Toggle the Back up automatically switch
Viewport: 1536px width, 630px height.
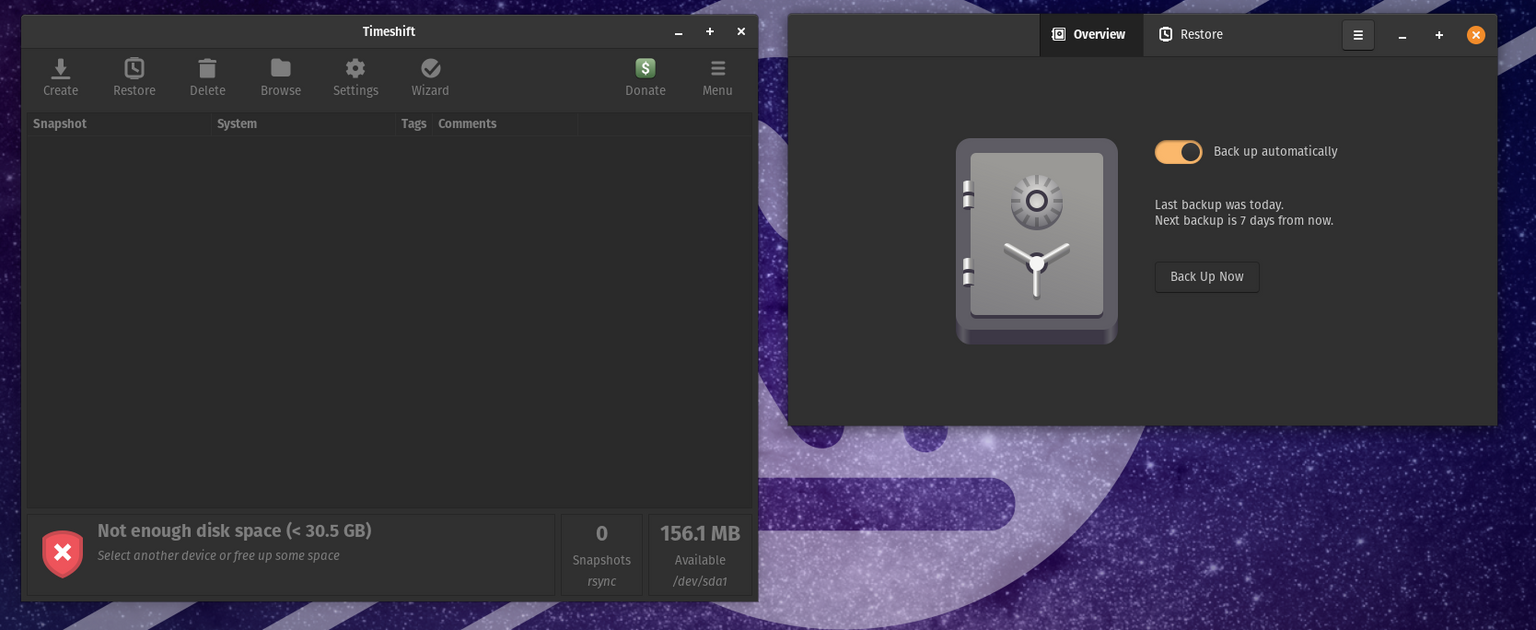click(1178, 152)
